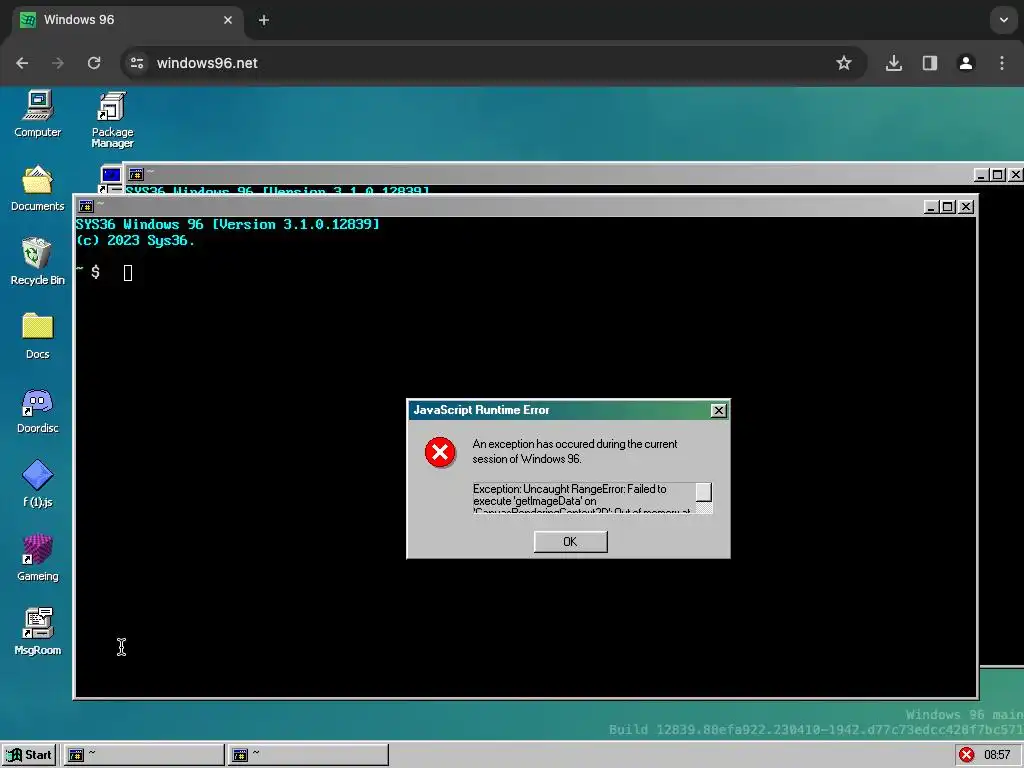1024x768 pixels.
Task: Launch the Doordisc shortcut
Action: pos(37,410)
